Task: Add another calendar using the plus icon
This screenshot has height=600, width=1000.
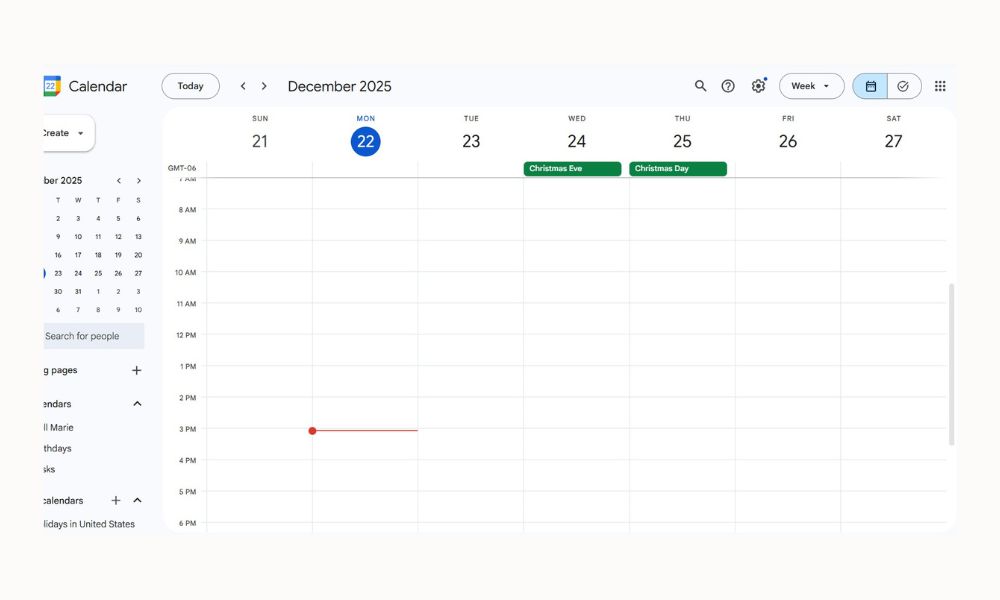Action: tap(116, 500)
